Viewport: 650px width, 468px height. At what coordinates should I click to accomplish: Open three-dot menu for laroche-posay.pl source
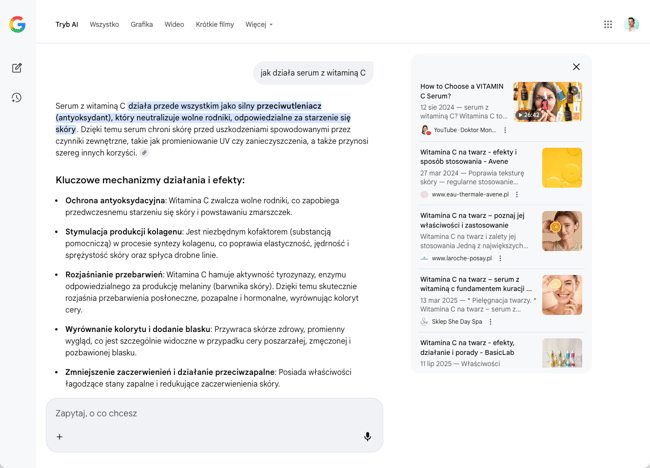pyautogui.click(x=500, y=258)
